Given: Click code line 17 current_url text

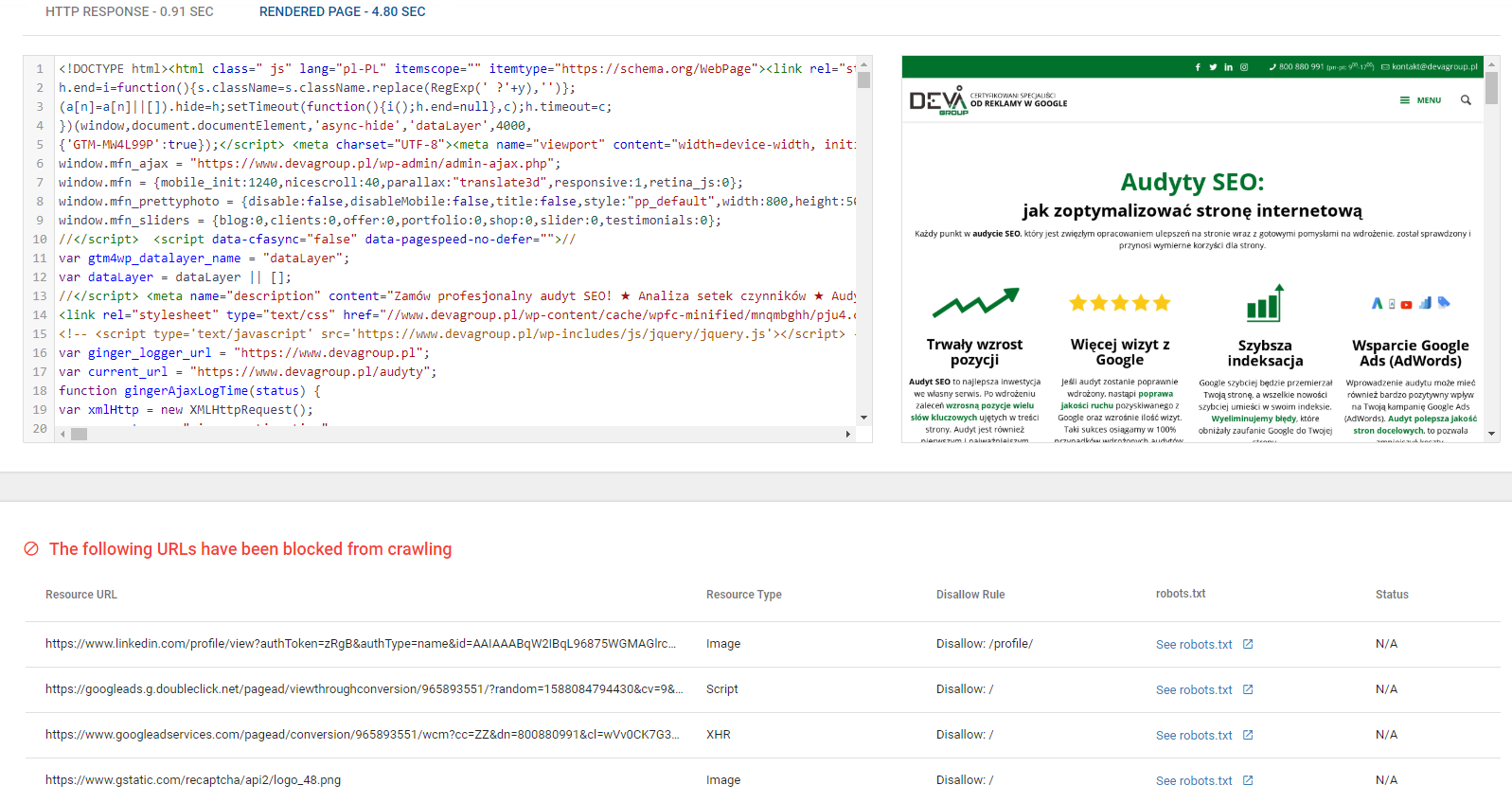Looking at the screenshot, I should [248, 372].
